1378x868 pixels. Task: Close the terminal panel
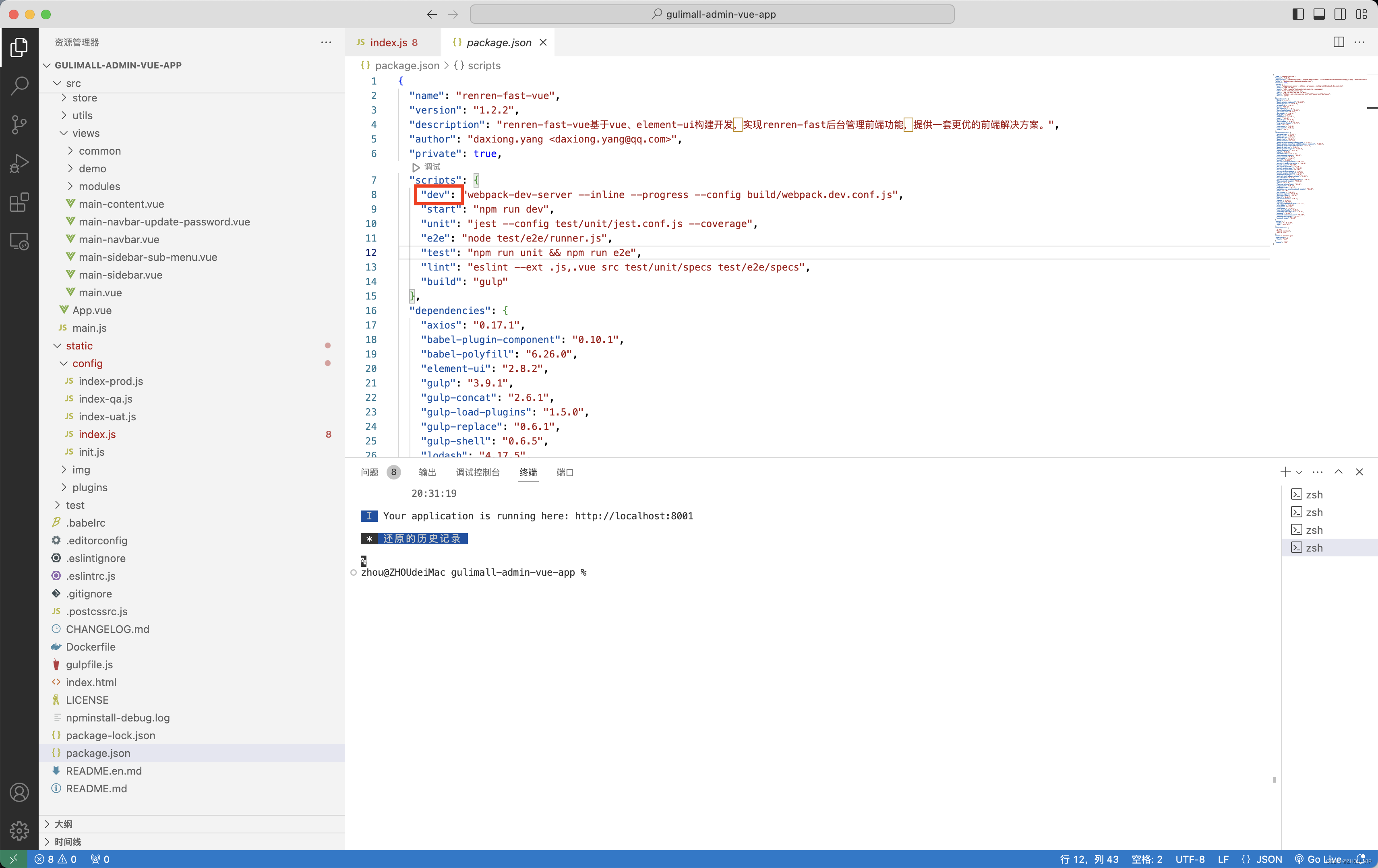1360,472
